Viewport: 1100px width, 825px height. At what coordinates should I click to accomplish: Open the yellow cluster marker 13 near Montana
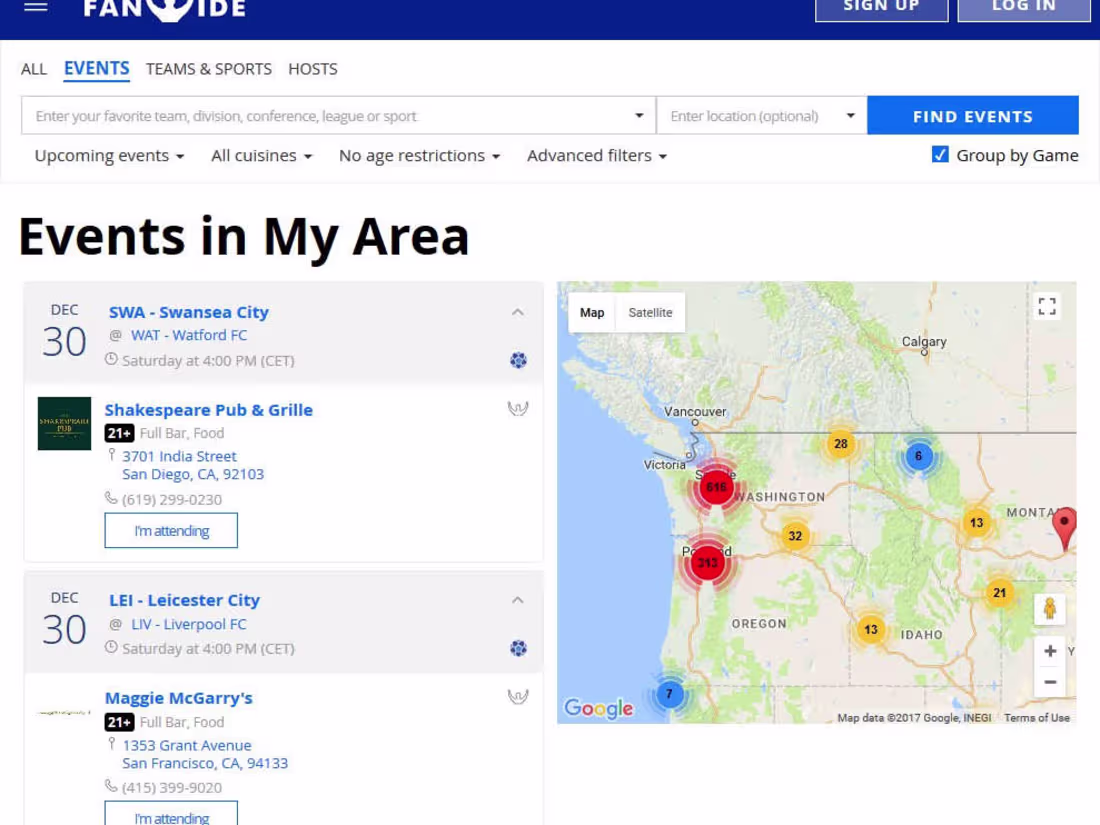tap(977, 523)
